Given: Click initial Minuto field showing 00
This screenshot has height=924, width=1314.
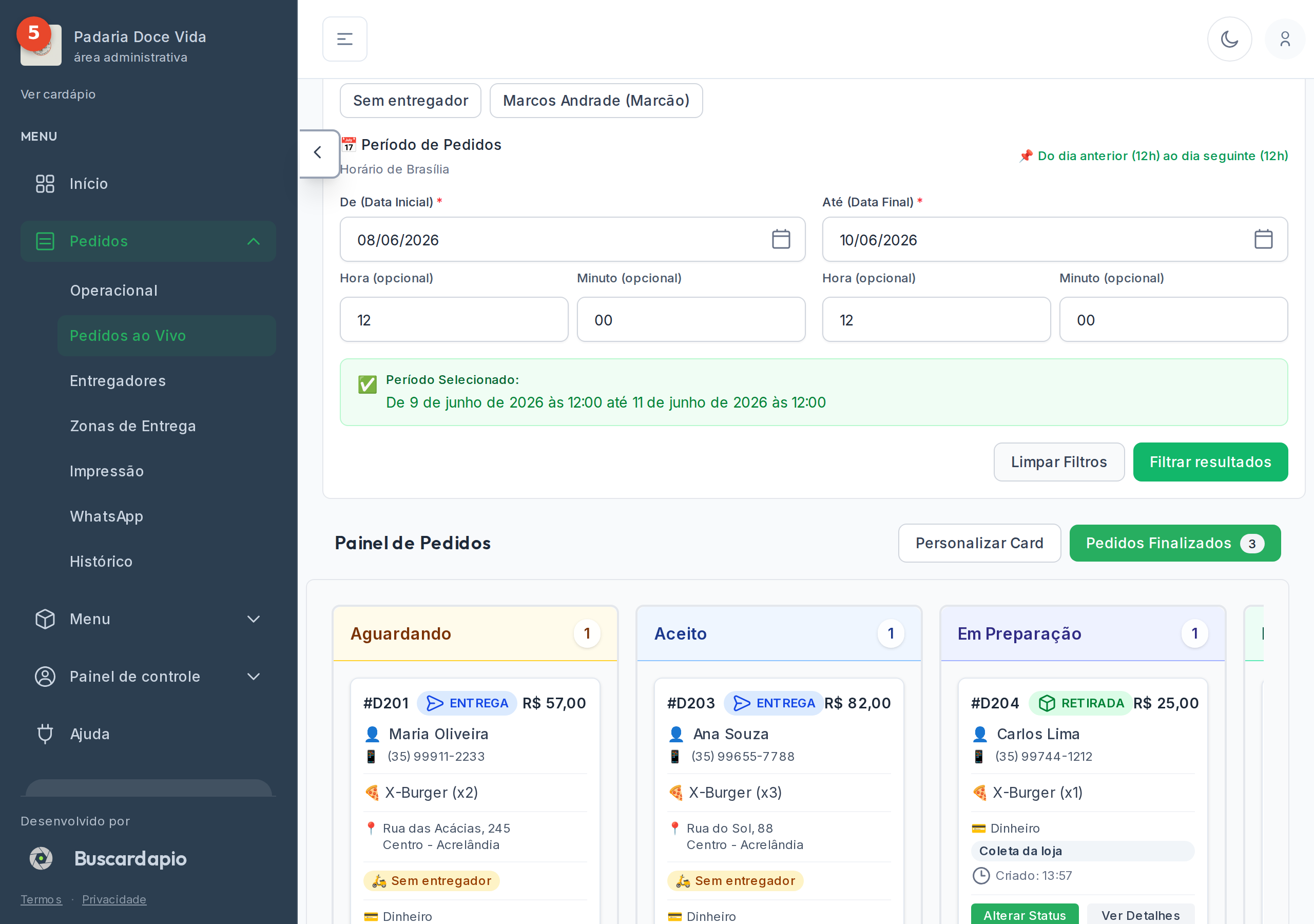Looking at the screenshot, I should pos(691,319).
